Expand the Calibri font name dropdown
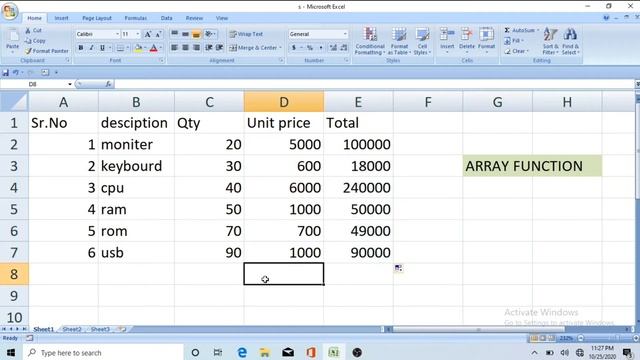This screenshot has width=640, height=360. 118,34
